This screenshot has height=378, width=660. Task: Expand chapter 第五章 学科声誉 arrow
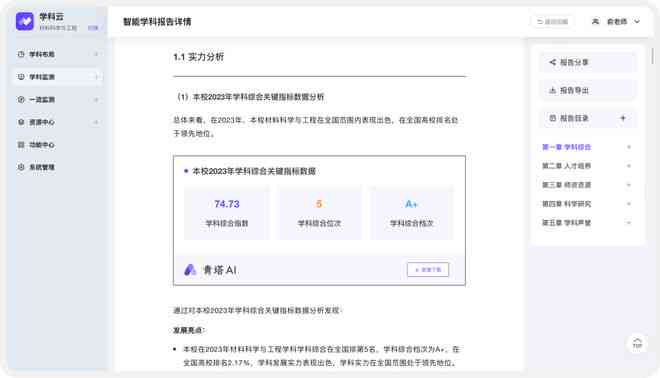coord(629,223)
